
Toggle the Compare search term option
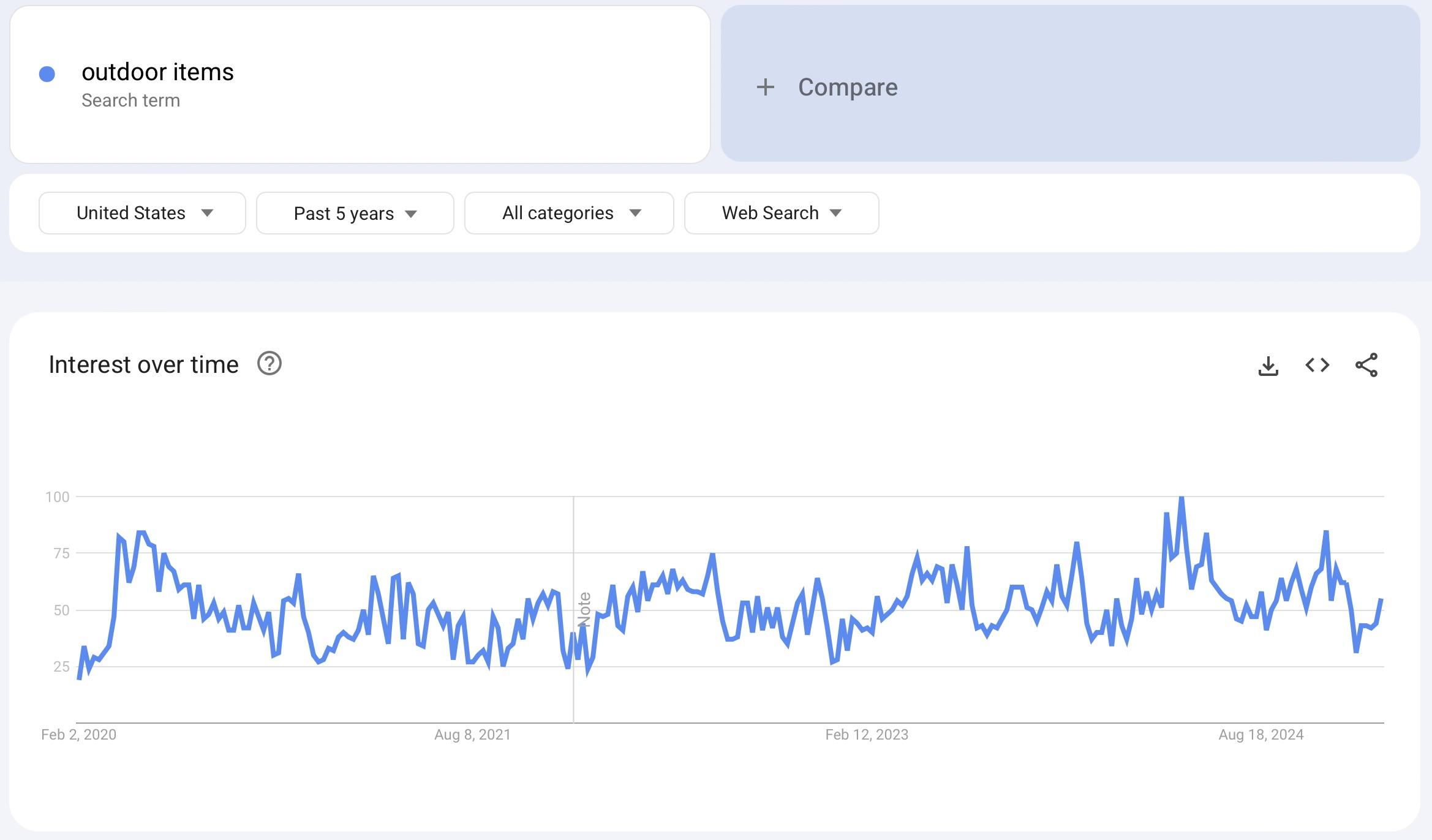coord(1070,86)
